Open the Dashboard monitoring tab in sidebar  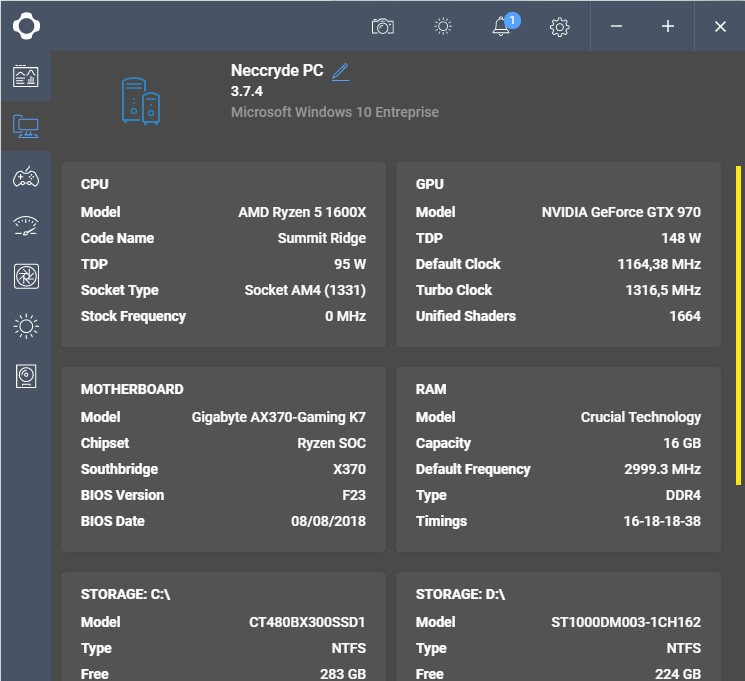click(x=25, y=76)
